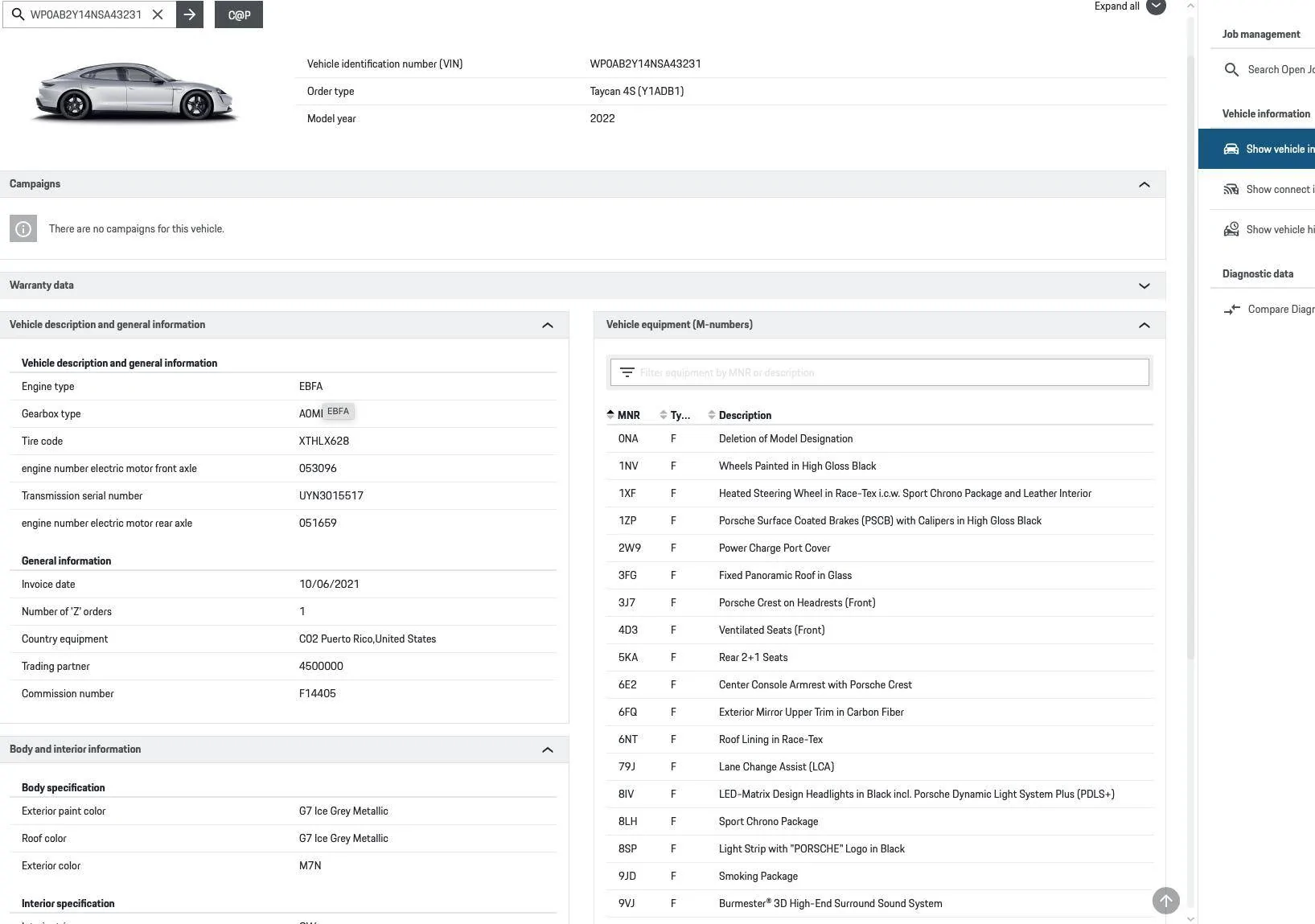Open the C@P button
The width and height of the screenshot is (1315, 924).
[239, 14]
